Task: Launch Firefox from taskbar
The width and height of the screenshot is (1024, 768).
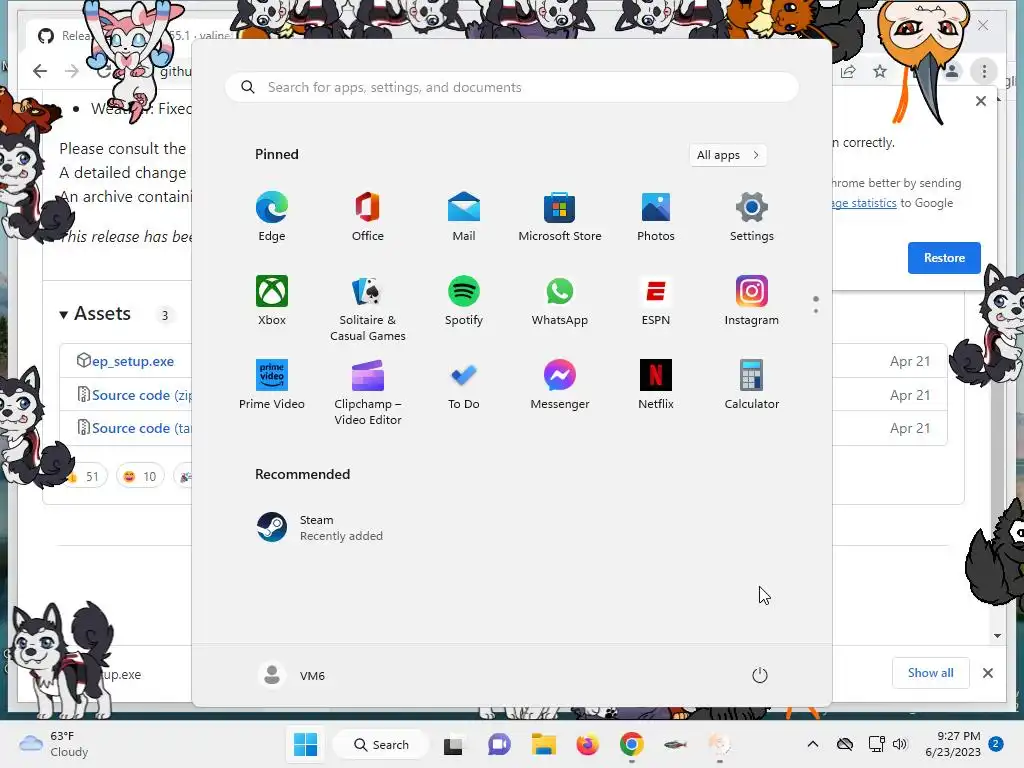Action: [588, 744]
